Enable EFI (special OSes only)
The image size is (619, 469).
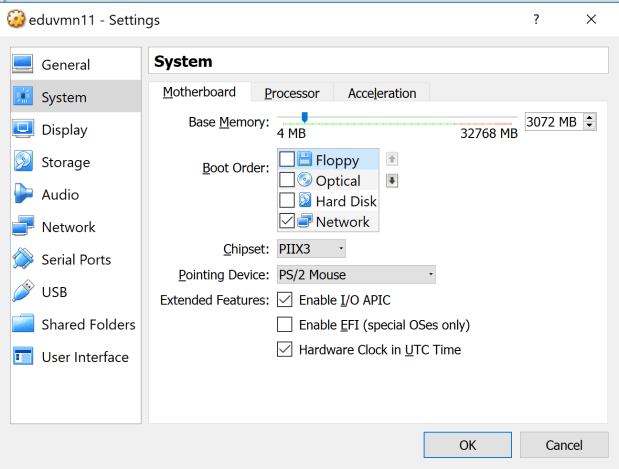click(285, 325)
